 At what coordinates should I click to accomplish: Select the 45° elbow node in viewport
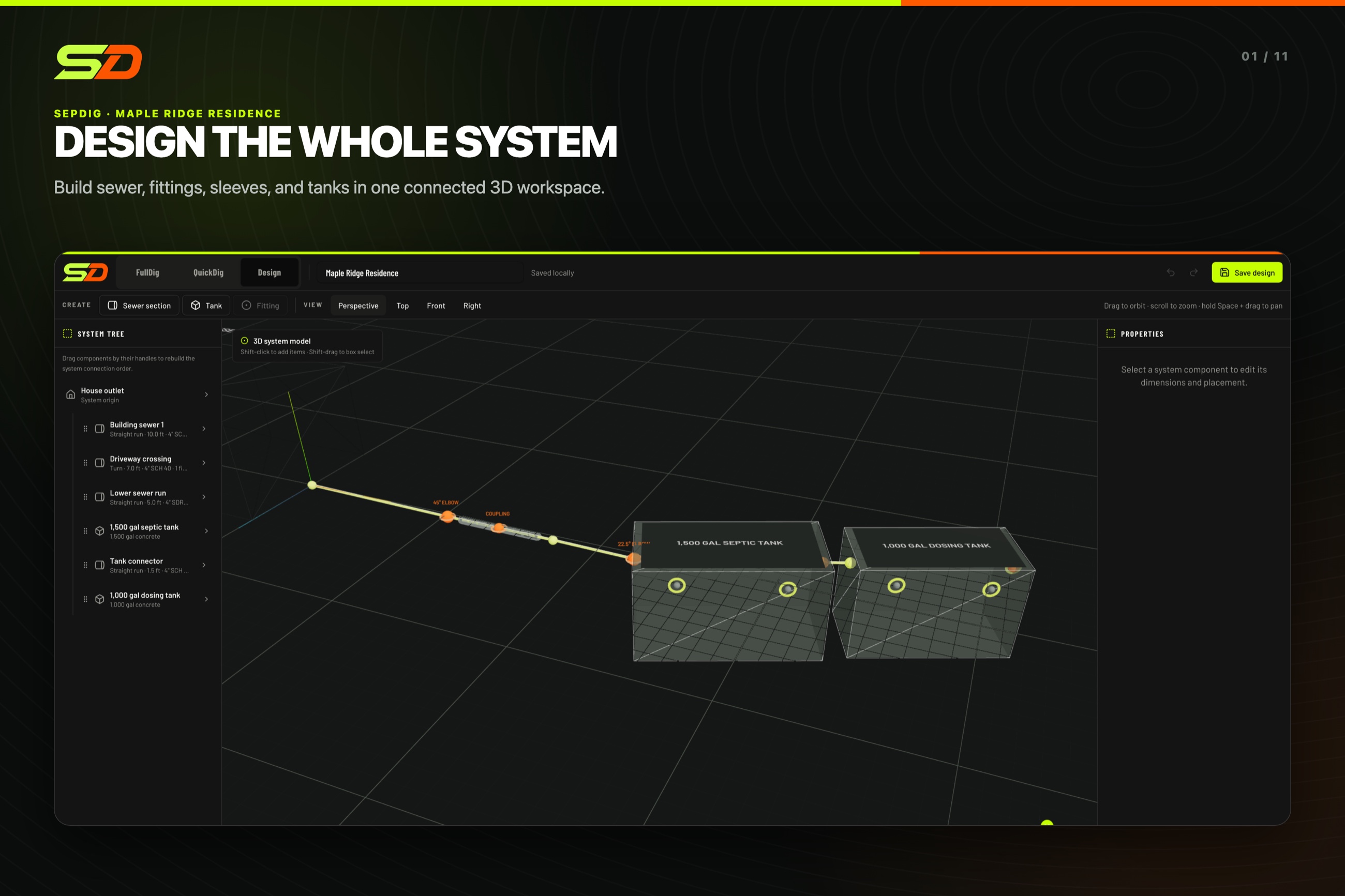click(x=447, y=517)
